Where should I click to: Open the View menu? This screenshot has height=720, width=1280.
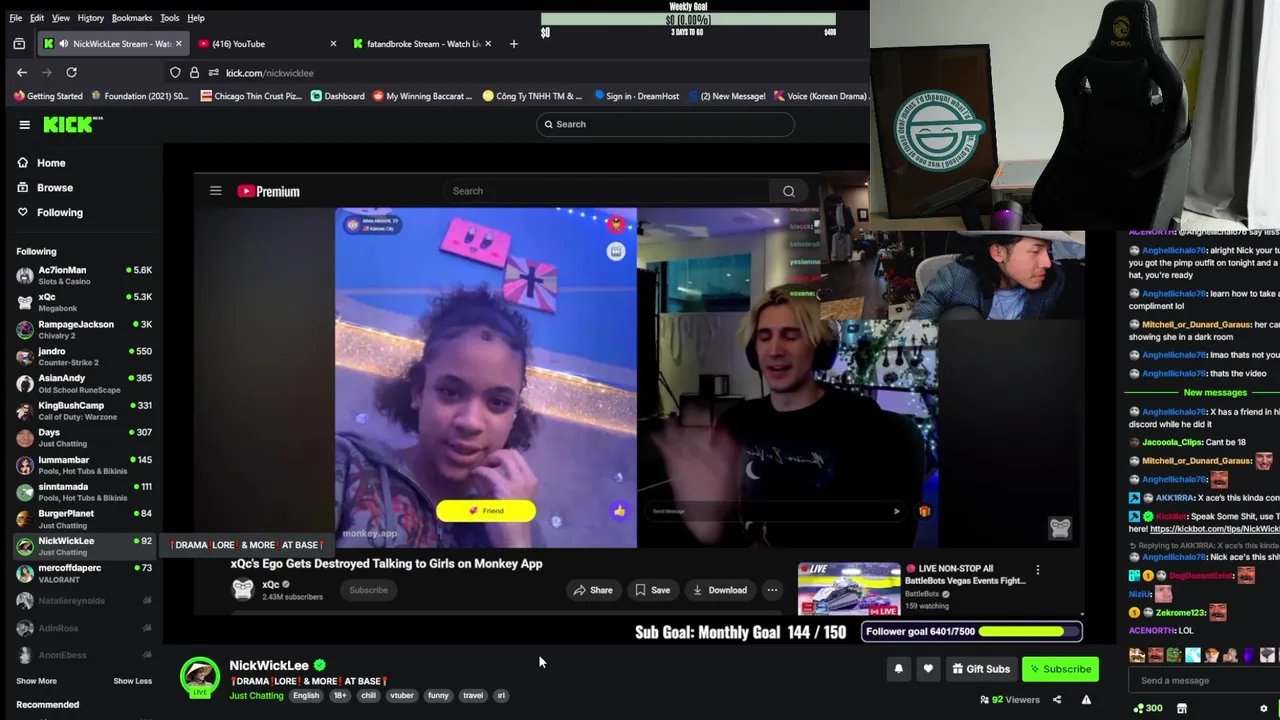pos(61,18)
